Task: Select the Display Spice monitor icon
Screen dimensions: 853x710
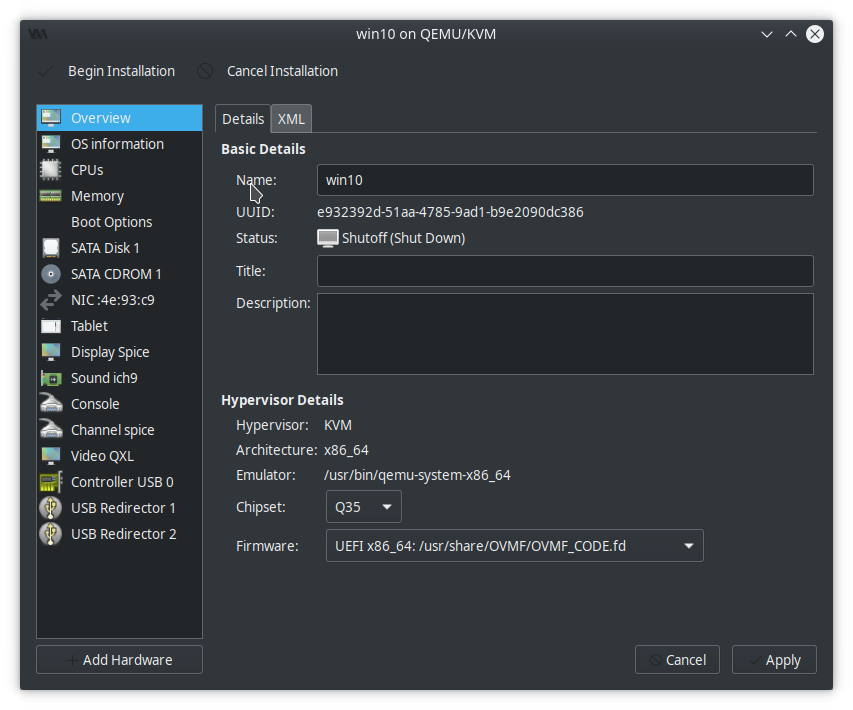Action: point(51,351)
